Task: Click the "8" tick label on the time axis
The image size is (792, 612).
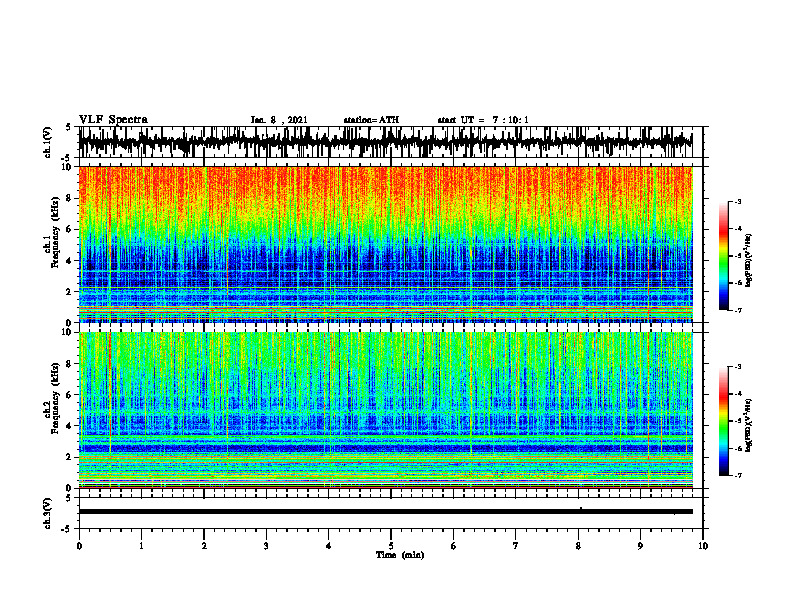Action: pos(578,546)
